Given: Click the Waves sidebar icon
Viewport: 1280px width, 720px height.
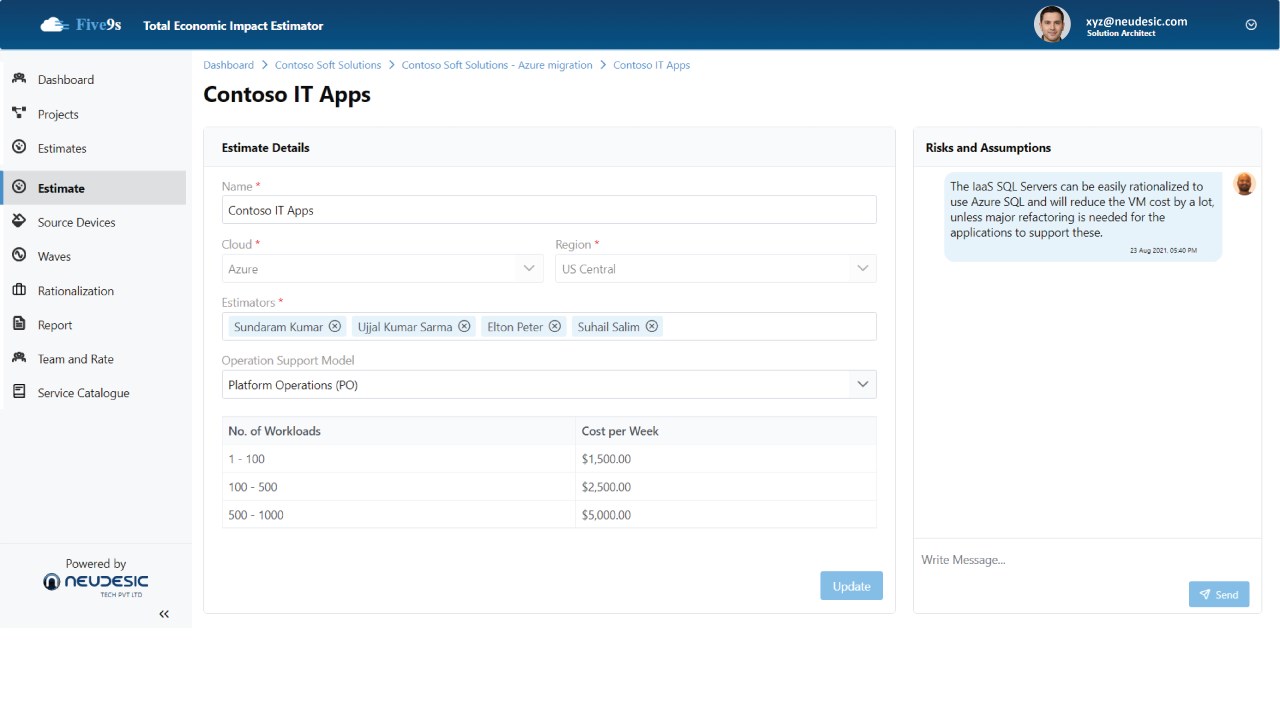Looking at the screenshot, I should 19,255.
